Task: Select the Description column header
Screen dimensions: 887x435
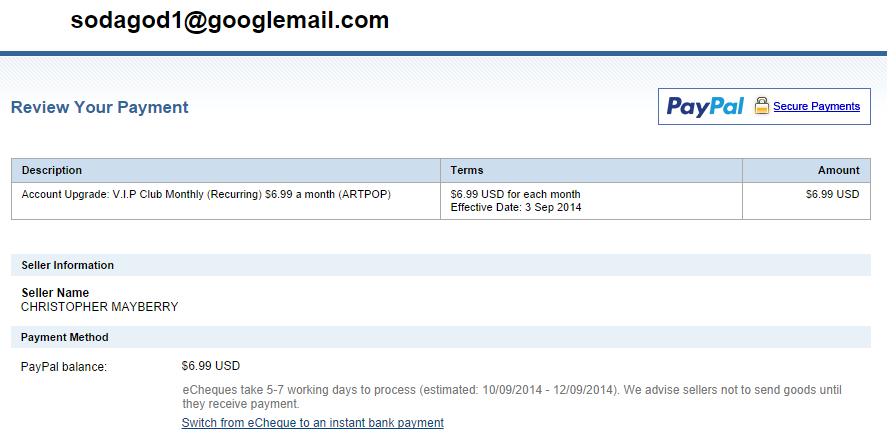Action: pyautogui.click(x=51, y=170)
